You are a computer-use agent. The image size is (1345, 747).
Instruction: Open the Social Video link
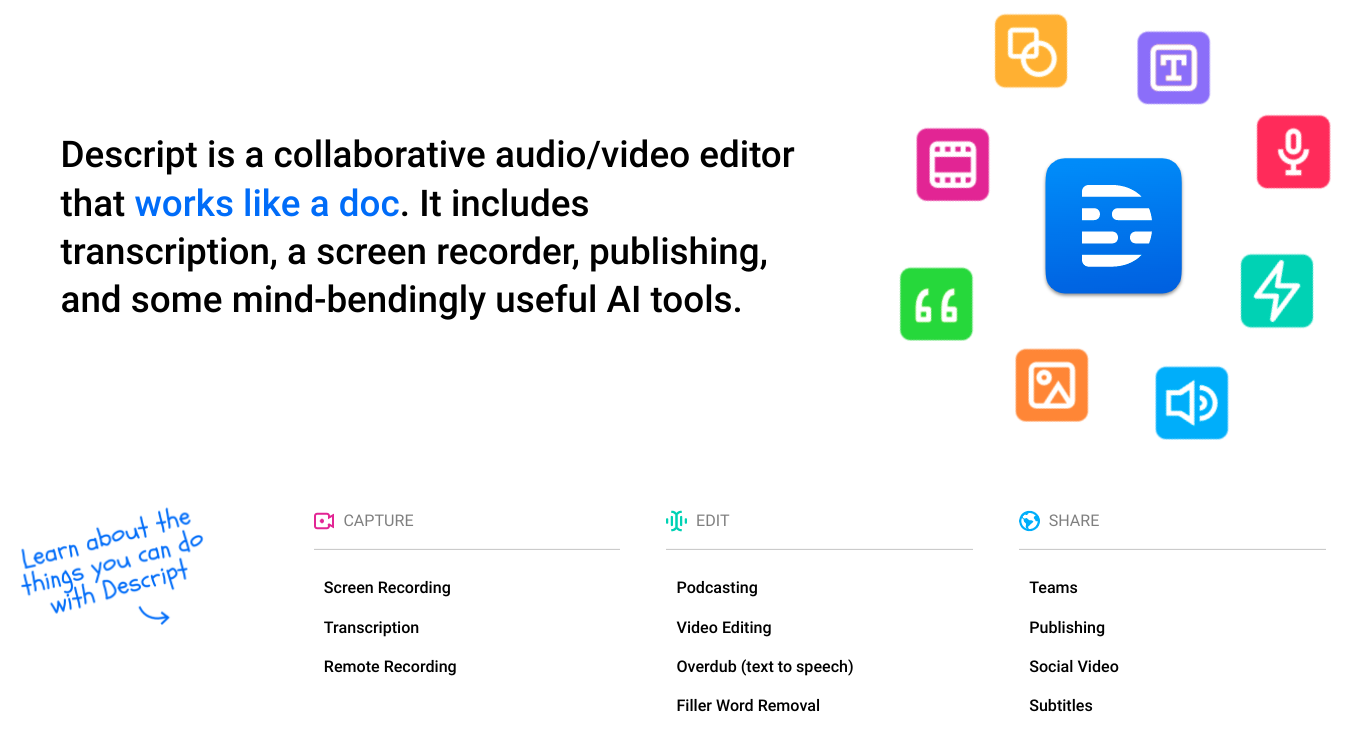tap(1074, 667)
